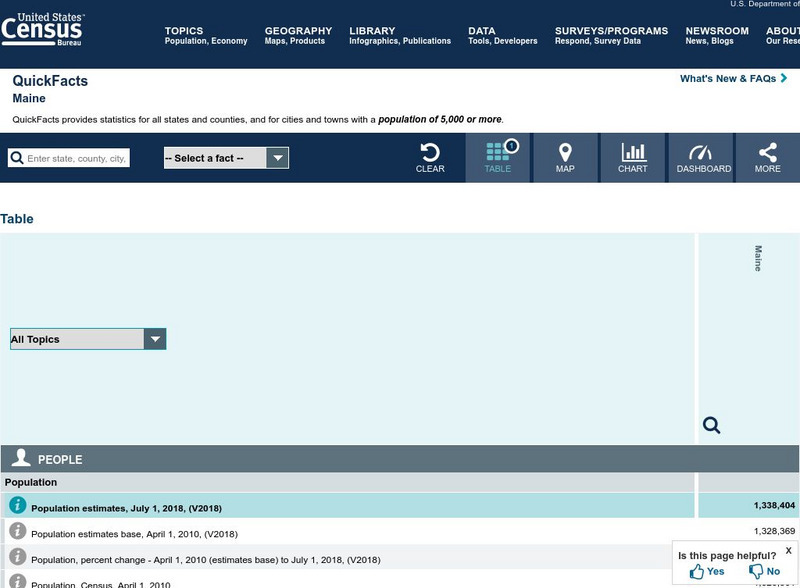The width and height of the screenshot is (800, 588).
Task: Open the DASHBOARD view icon
Action: coord(702,157)
